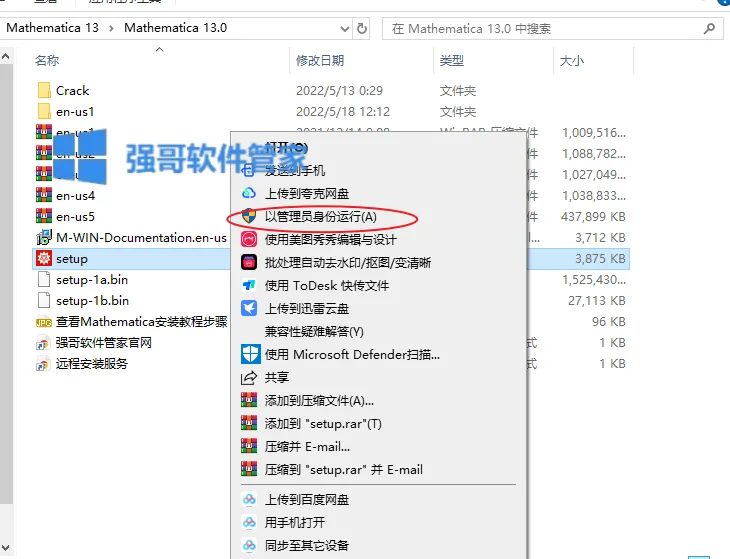Open the address bar history dropdown
730x559 pixels.
(345, 28)
